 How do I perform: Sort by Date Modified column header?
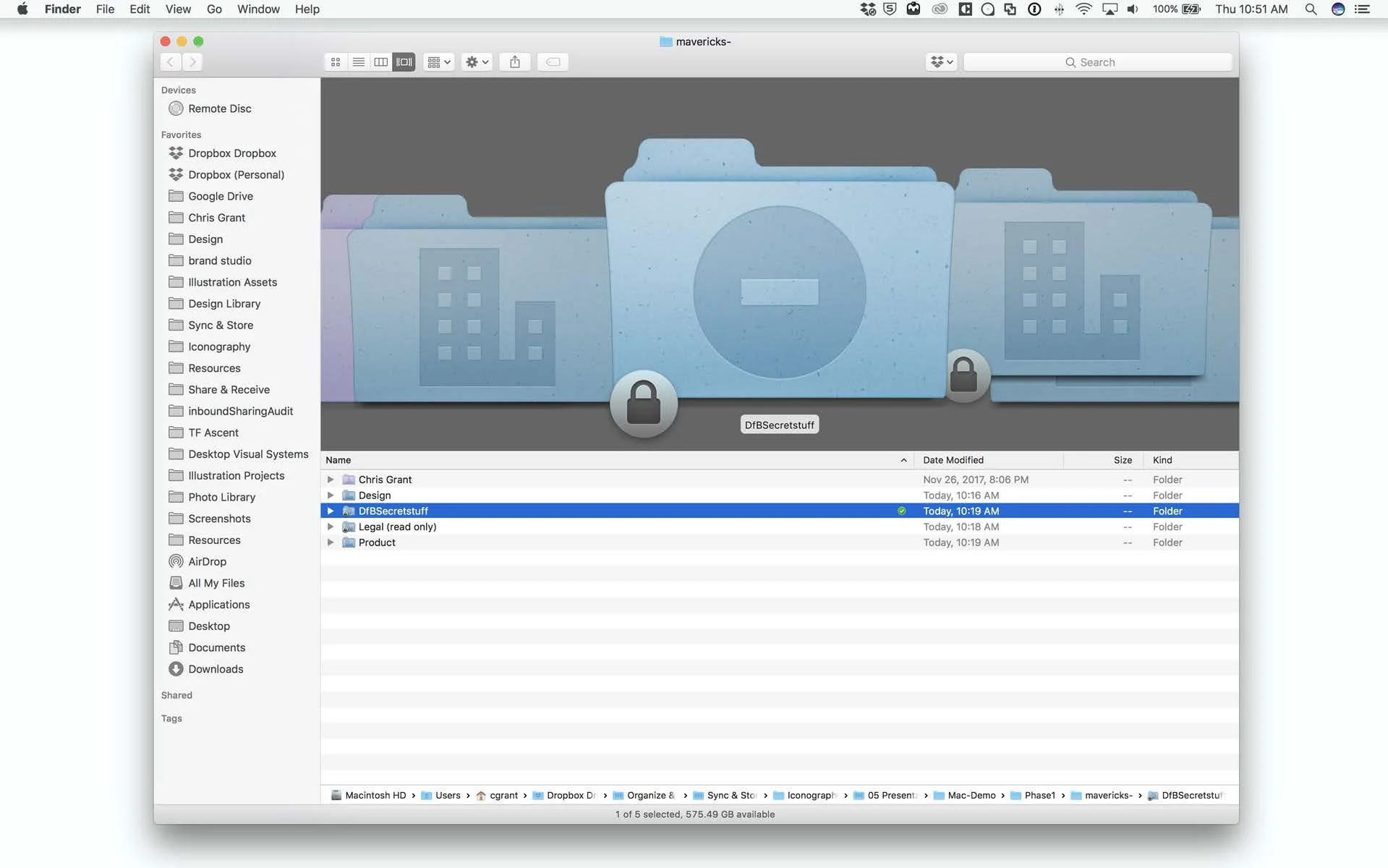[x=989, y=460]
